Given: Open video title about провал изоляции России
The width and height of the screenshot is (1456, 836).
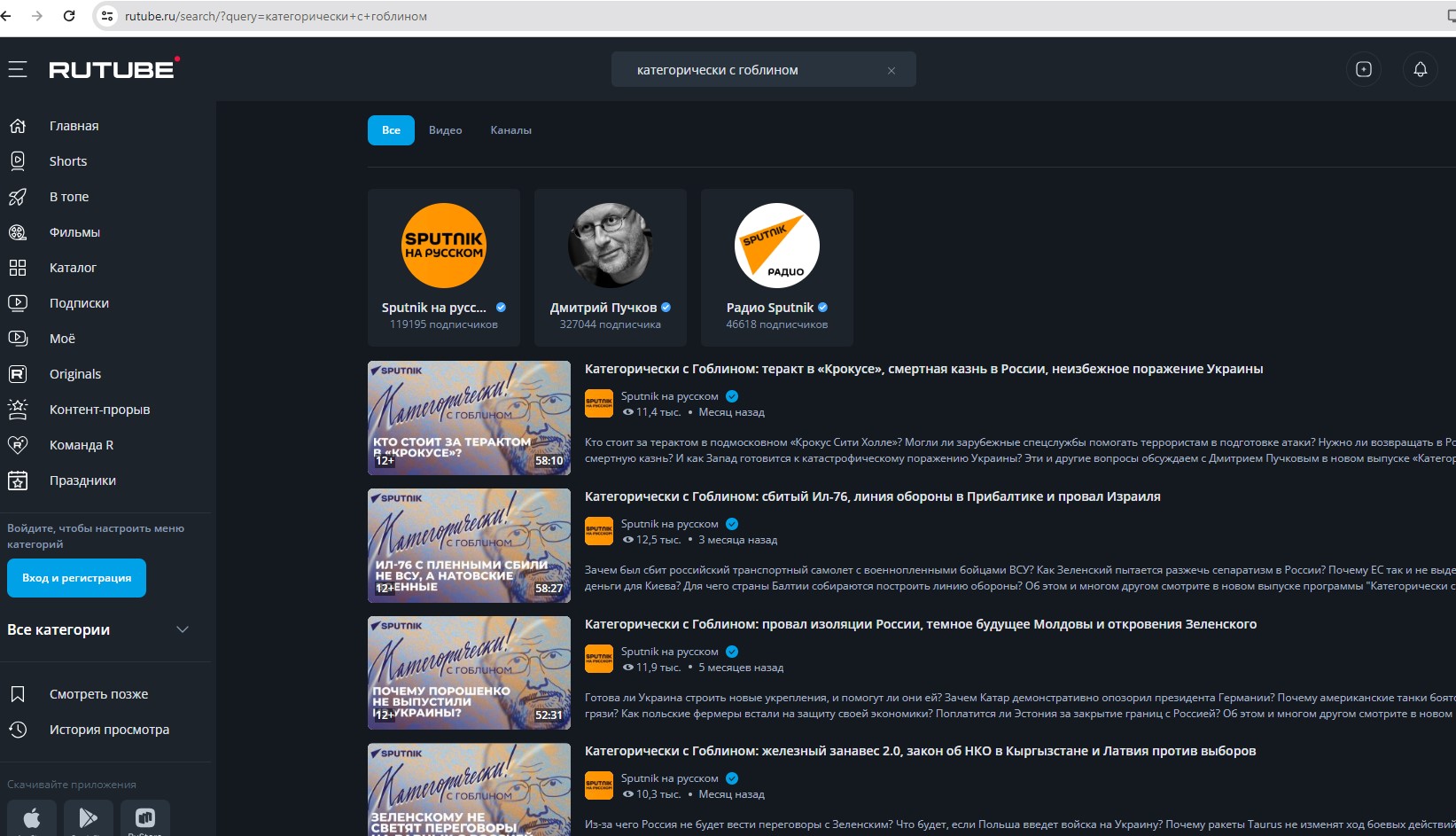Looking at the screenshot, I should 921,625.
